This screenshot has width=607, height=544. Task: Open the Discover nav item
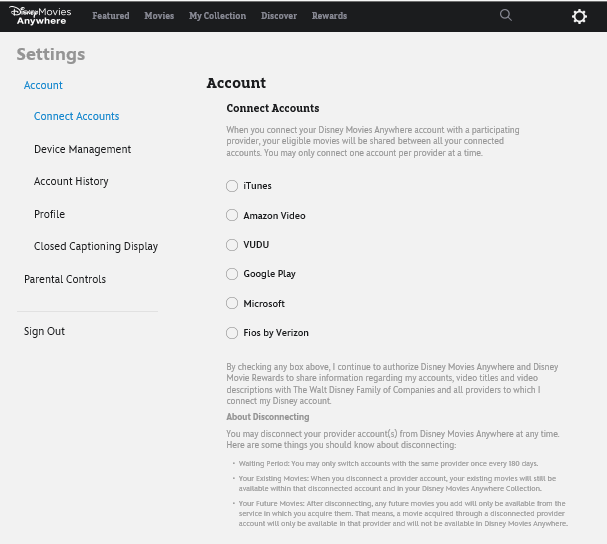click(x=279, y=16)
